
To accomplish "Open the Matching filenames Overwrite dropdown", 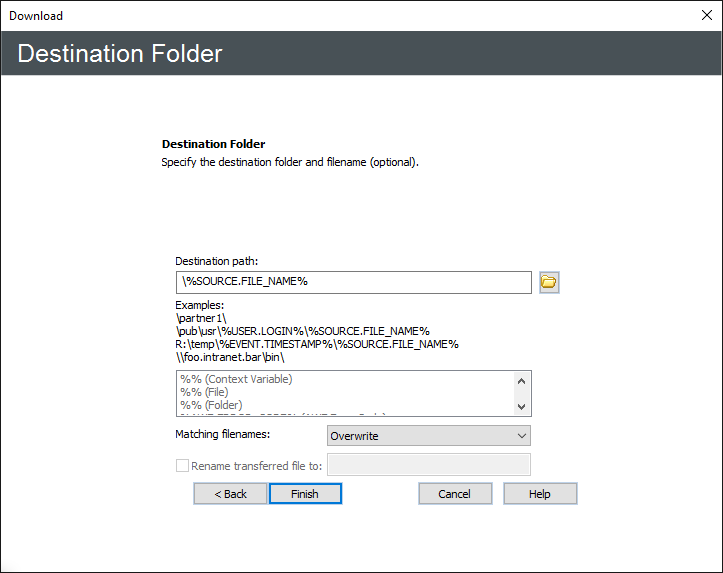I will coord(428,436).
